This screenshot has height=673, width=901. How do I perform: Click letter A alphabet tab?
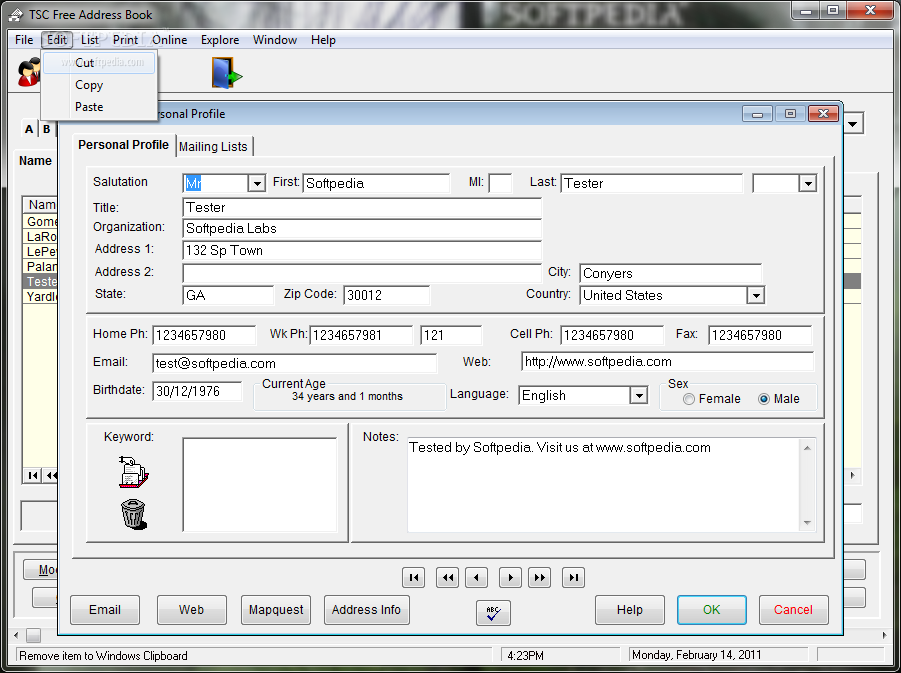(29, 129)
